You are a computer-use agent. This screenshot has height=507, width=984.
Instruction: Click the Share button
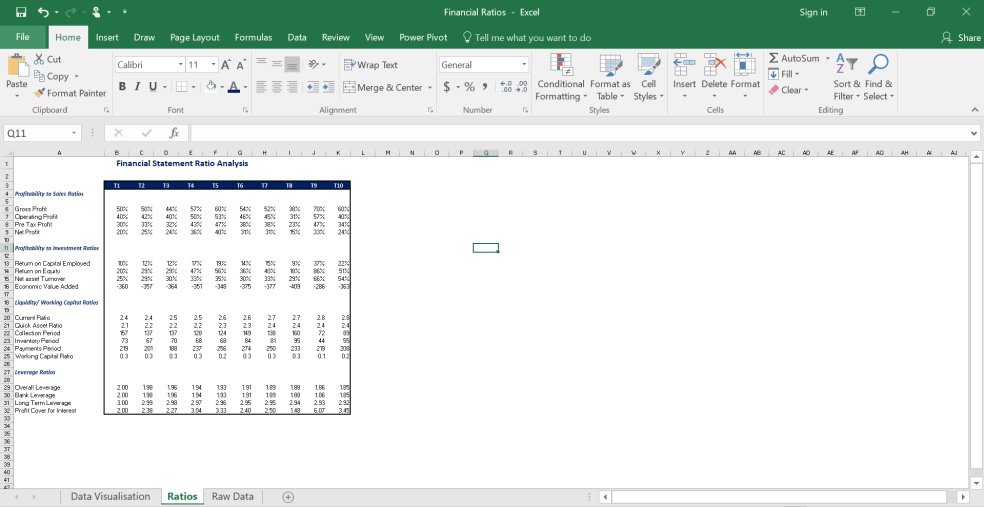tap(961, 38)
